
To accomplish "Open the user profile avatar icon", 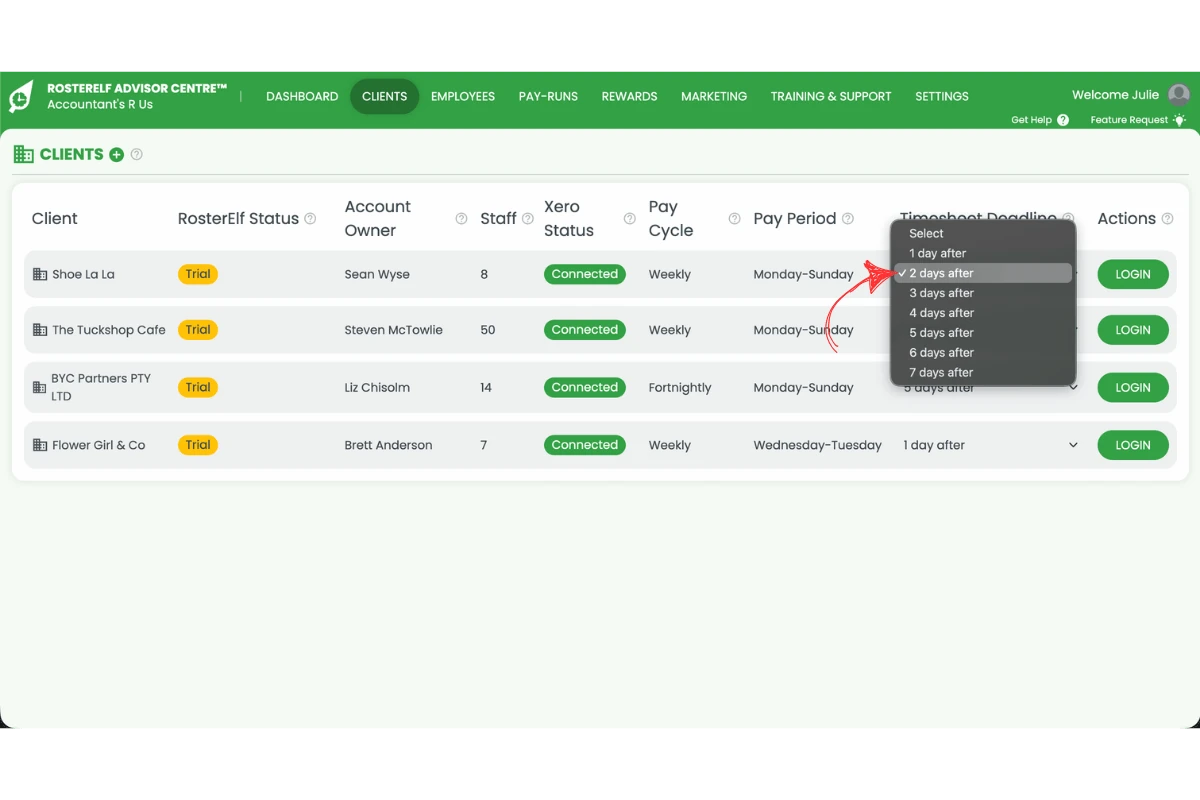I will click(1179, 95).
